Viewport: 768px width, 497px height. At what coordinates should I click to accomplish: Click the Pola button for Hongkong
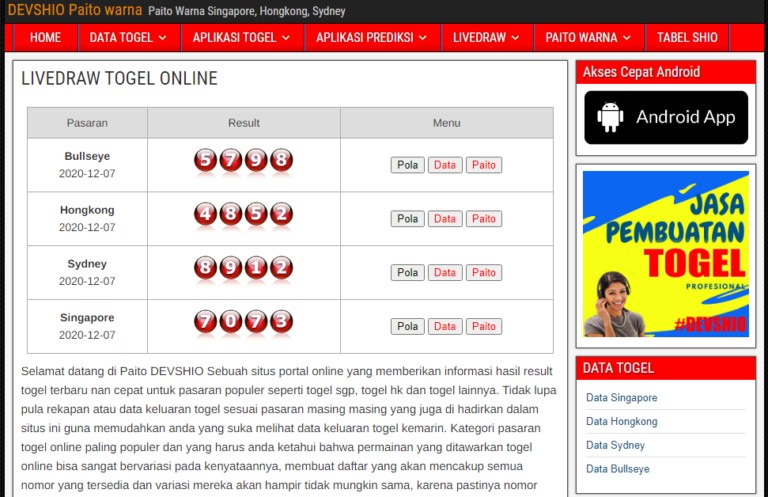pos(408,219)
